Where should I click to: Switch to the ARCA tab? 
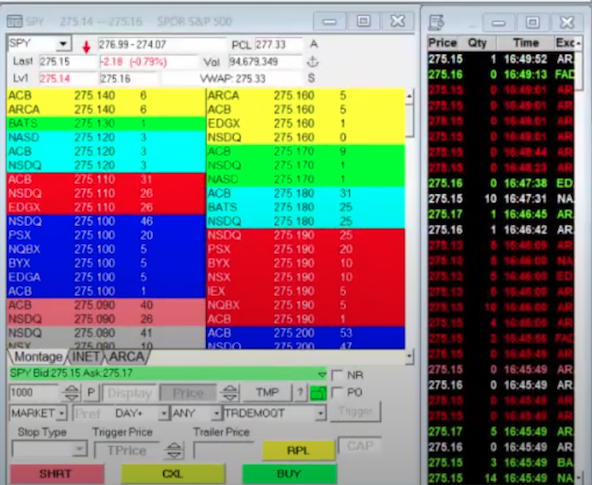[x=127, y=356]
